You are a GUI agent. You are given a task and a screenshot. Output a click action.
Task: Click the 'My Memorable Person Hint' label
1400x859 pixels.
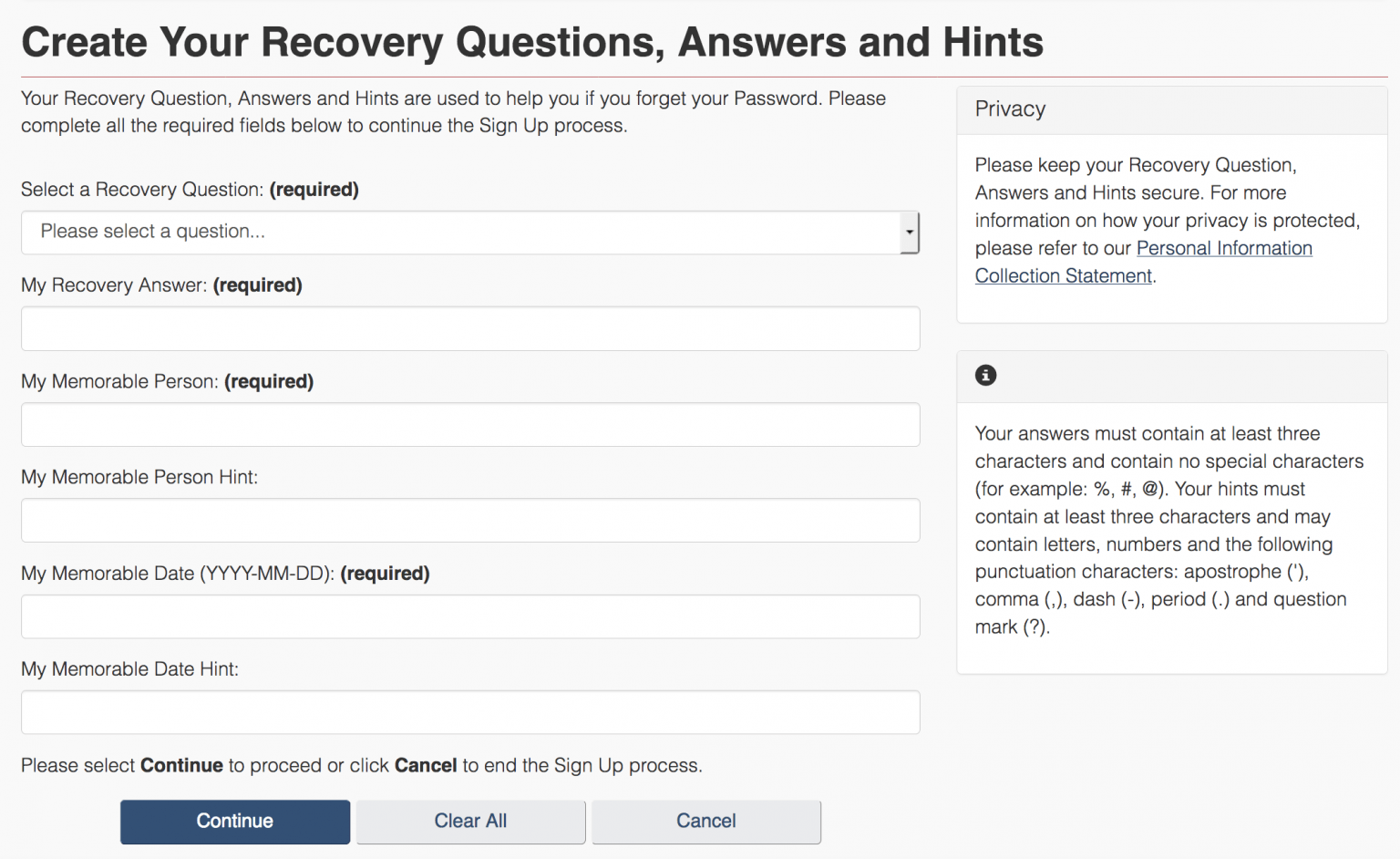click(x=139, y=477)
